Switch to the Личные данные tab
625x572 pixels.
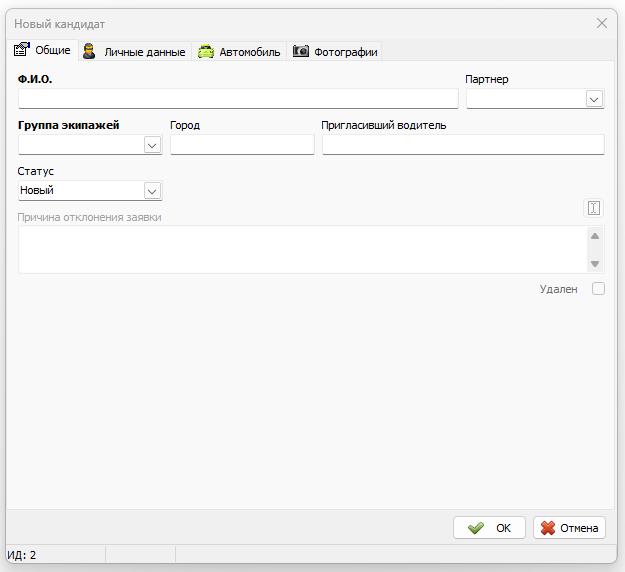[135, 51]
